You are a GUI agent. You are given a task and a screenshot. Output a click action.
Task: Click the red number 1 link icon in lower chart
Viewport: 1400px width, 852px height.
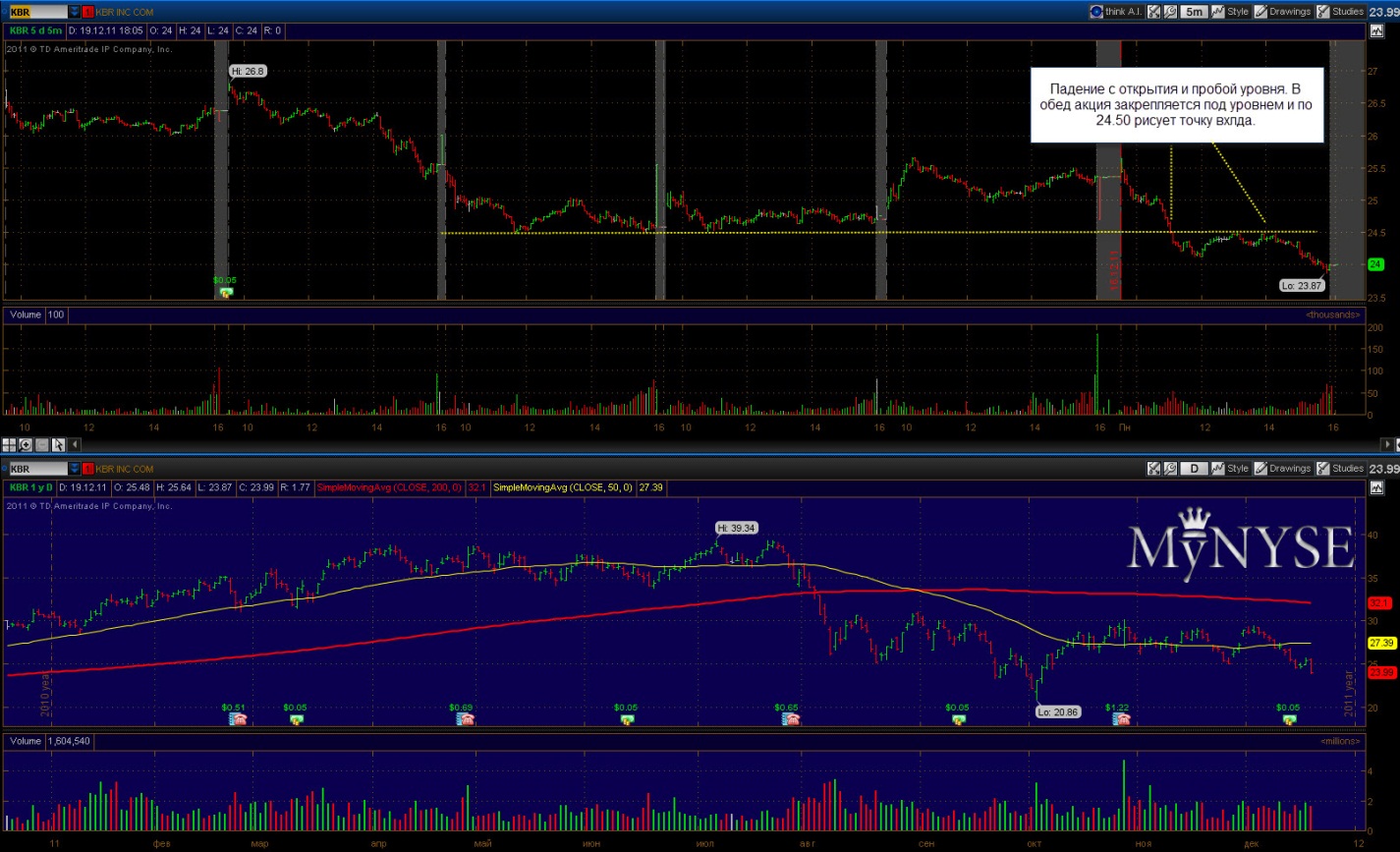pos(87,469)
